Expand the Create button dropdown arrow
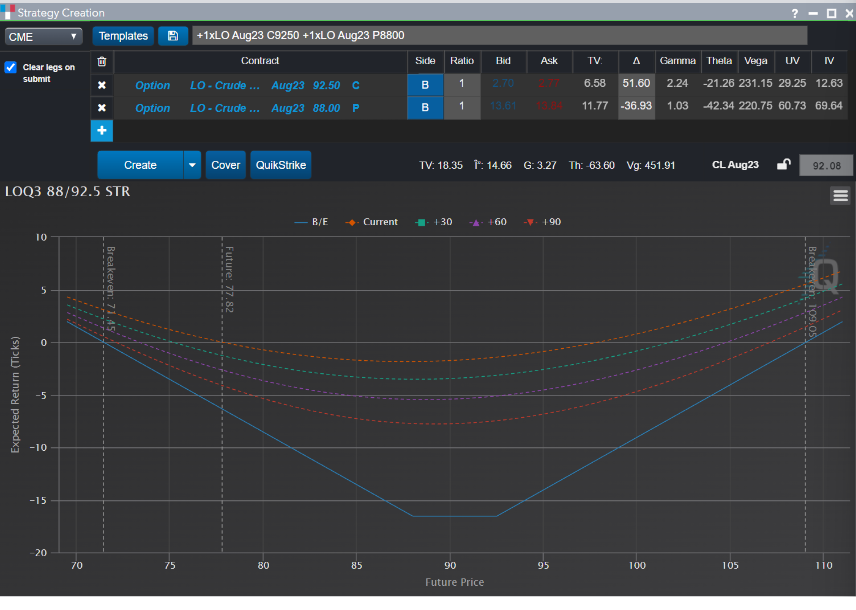This screenshot has height=610, width=856. coord(192,165)
